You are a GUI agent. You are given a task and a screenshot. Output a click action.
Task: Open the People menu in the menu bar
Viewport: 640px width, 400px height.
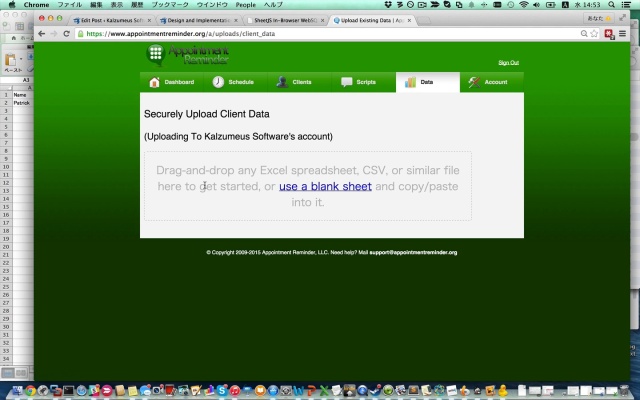pos(245,5)
